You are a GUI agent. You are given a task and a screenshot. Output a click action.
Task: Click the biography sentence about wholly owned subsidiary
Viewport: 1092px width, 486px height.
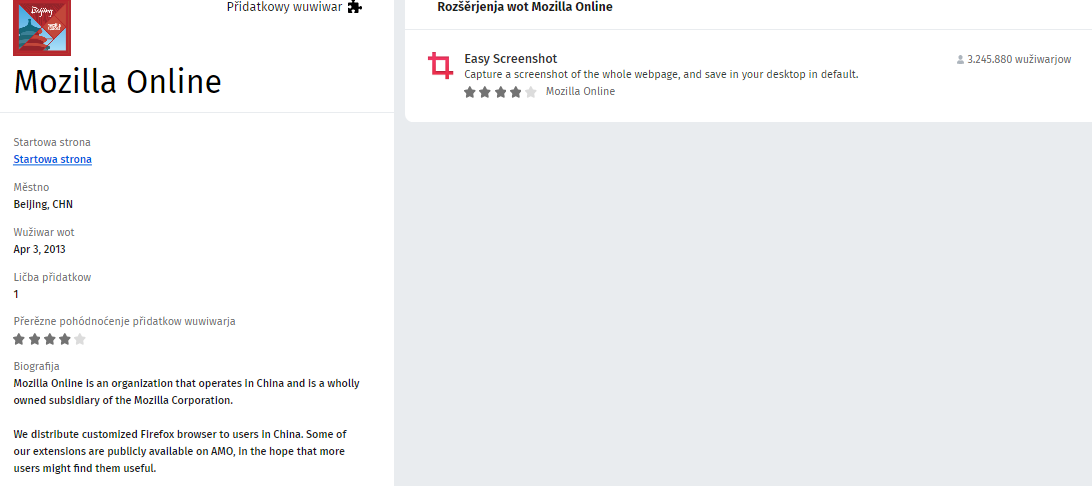[x=187, y=392]
